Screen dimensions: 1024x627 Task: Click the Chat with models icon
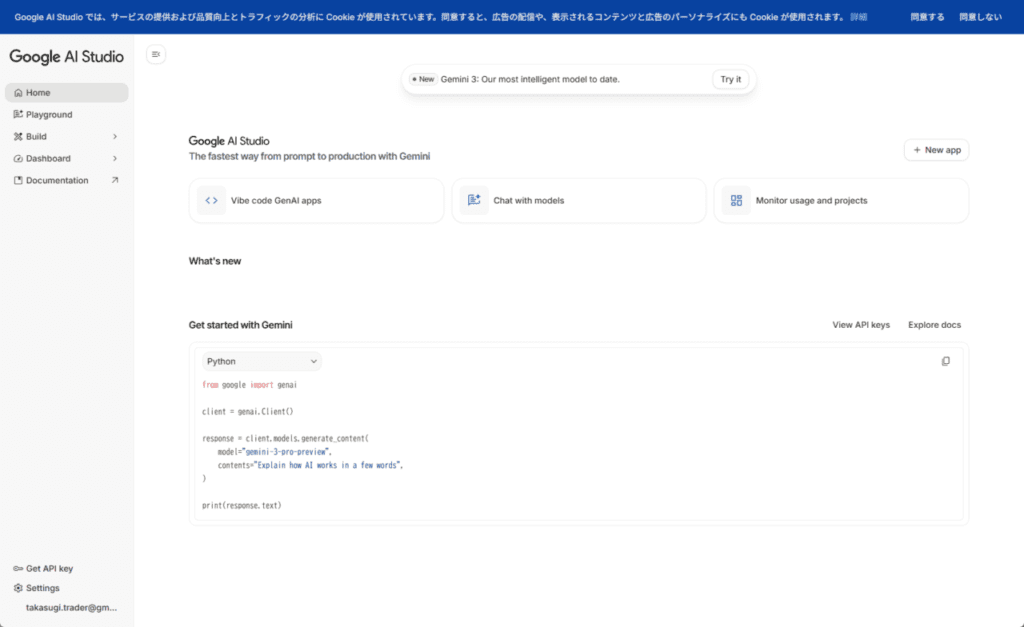[x=474, y=201]
